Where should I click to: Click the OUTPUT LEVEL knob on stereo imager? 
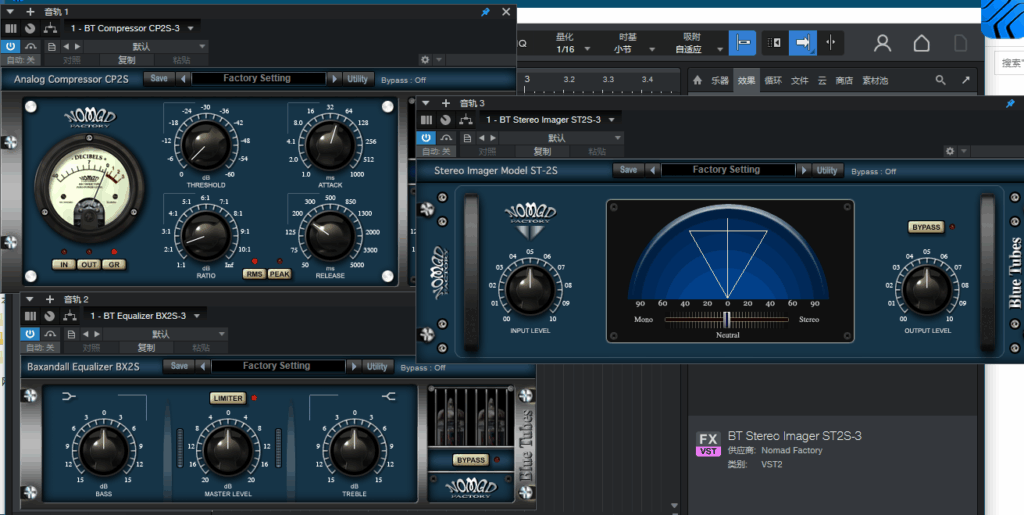pyautogui.click(x=926, y=289)
